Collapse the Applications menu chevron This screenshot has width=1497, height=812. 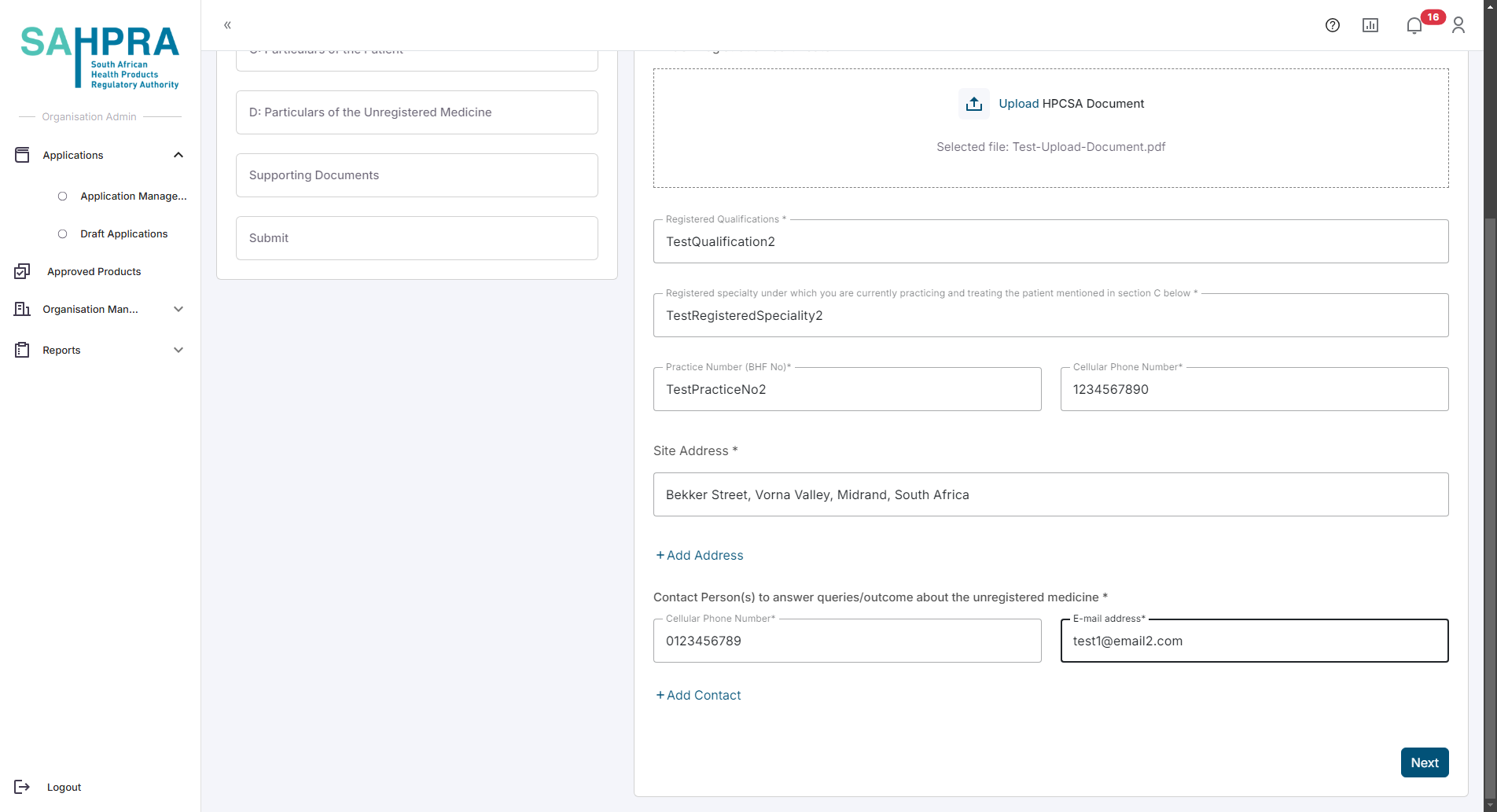tap(178, 155)
